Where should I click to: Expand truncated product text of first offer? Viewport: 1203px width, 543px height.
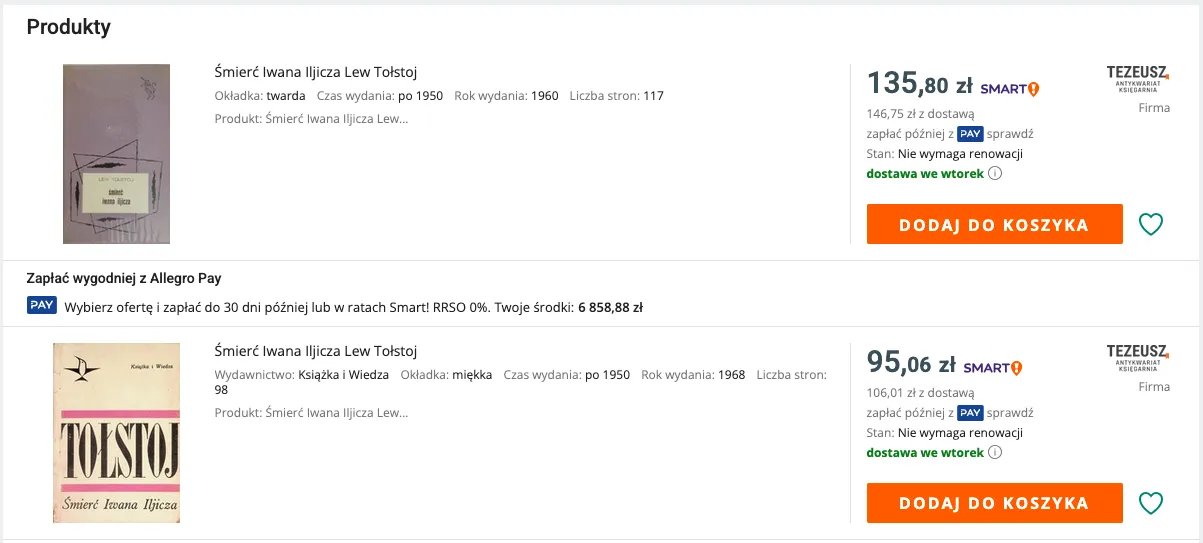tap(311, 119)
